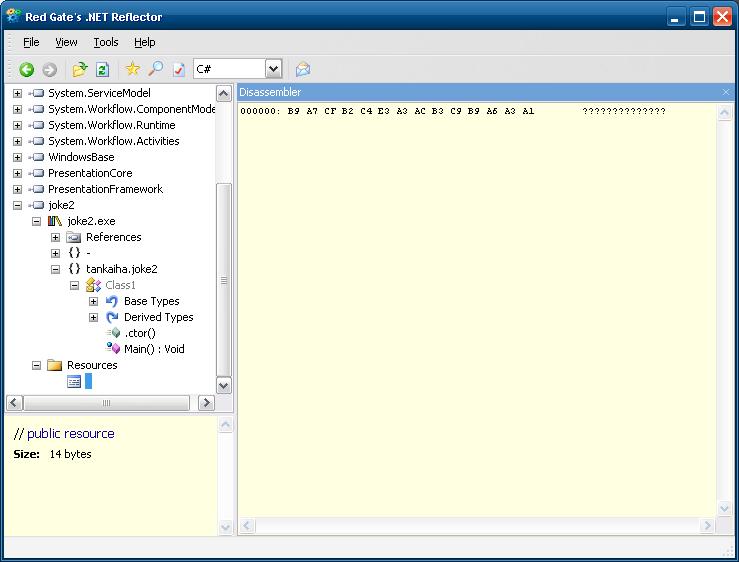Image resolution: width=739 pixels, height=562 pixels.
Task: Select the tankaiha.joke2 namespace
Action: click(x=122, y=270)
